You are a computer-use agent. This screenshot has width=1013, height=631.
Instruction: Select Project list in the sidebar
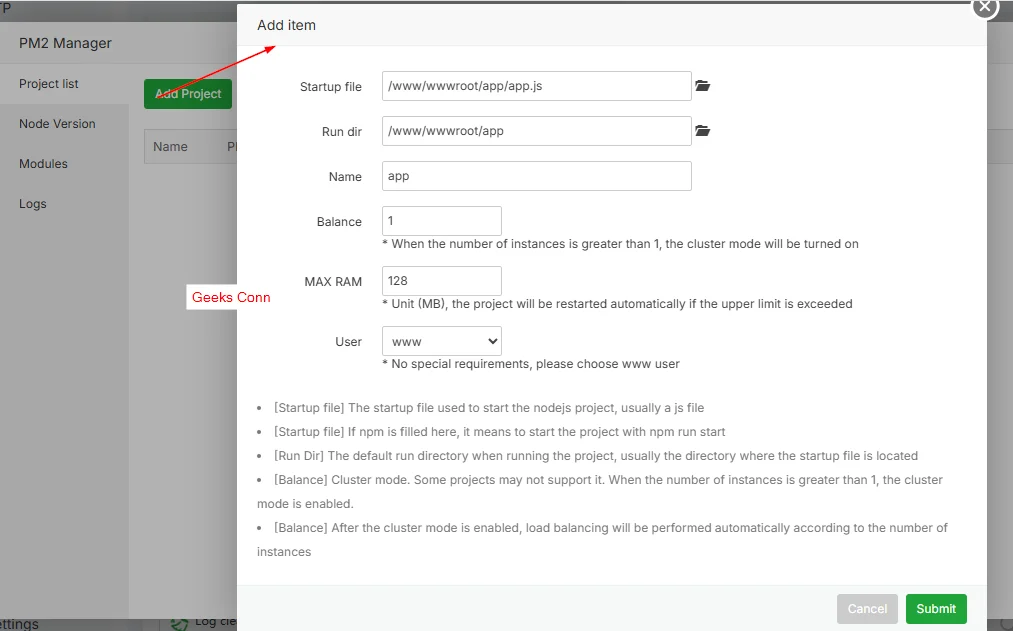coord(48,83)
